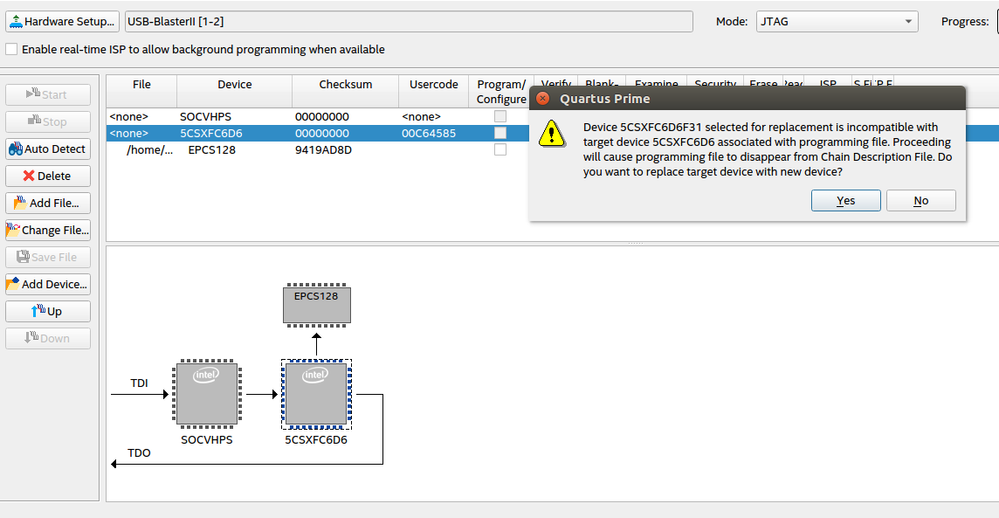Screen dimensions: 999x518
Task: Click the red X Delete icon
Action: click(x=29, y=176)
